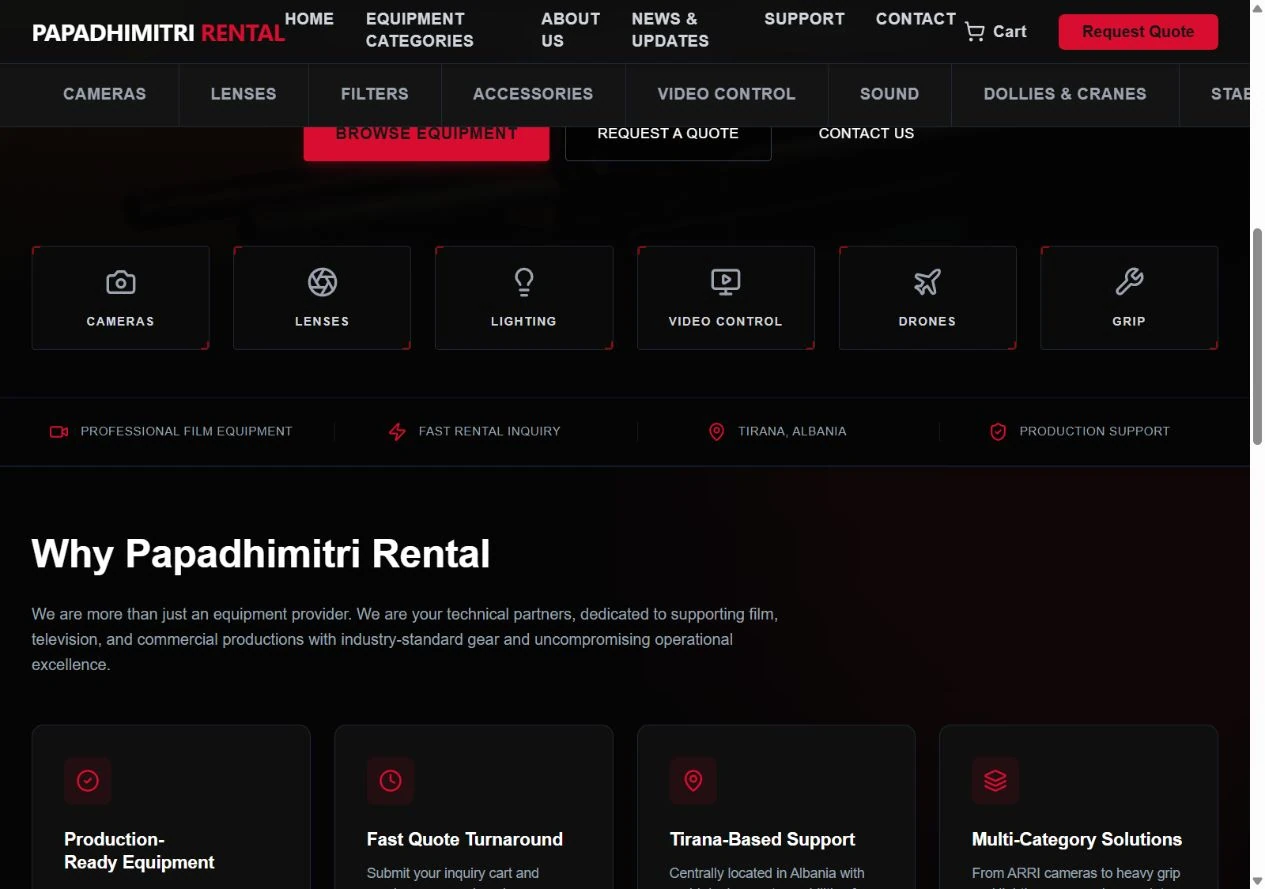Switch to the Dollies & Cranes category tab
Viewport: 1265px width, 889px height.
[x=1065, y=94]
